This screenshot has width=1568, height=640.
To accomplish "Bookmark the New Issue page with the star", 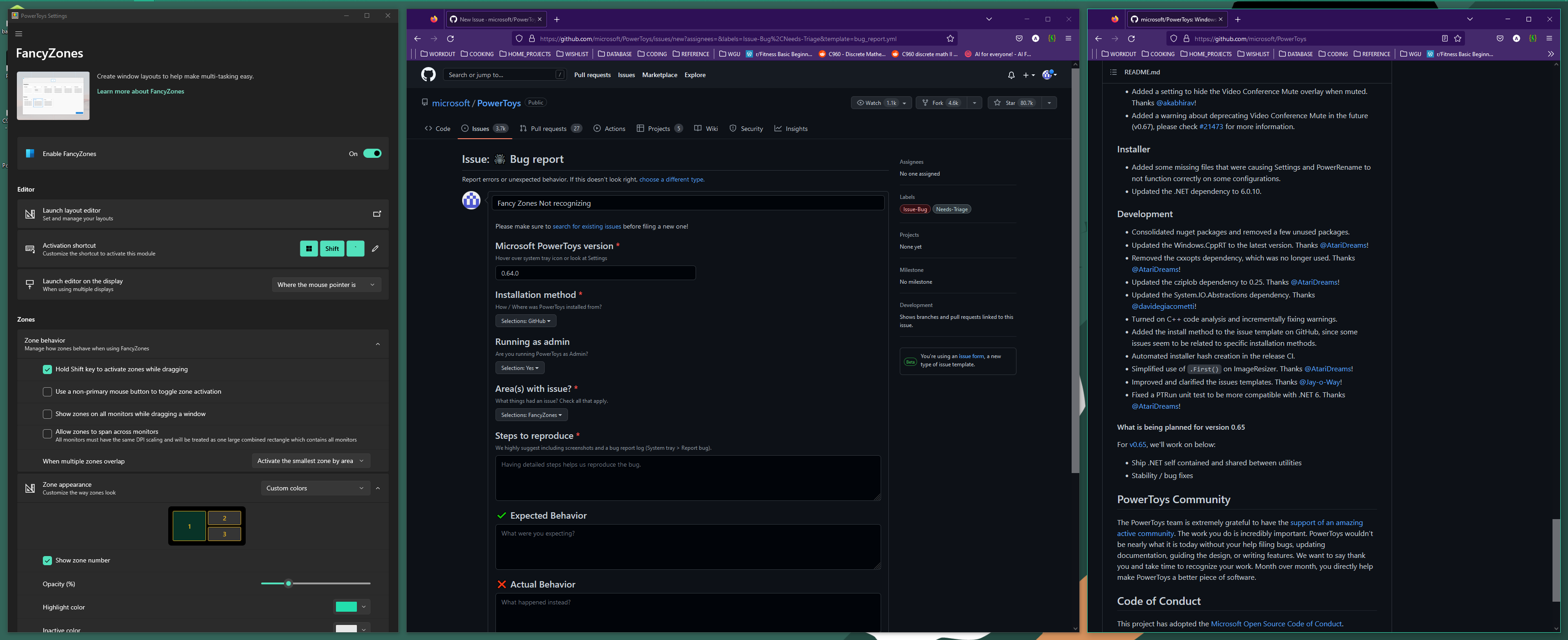I will 950,38.
